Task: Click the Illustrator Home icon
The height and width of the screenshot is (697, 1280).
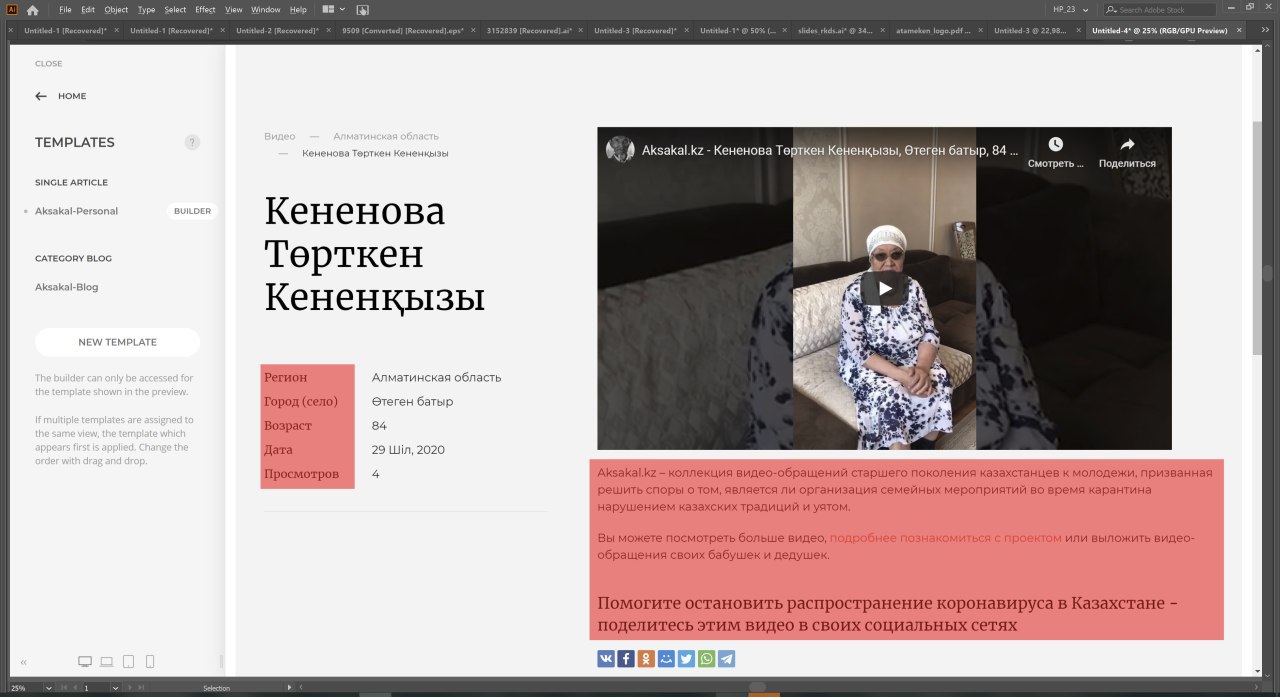Action: (x=32, y=10)
